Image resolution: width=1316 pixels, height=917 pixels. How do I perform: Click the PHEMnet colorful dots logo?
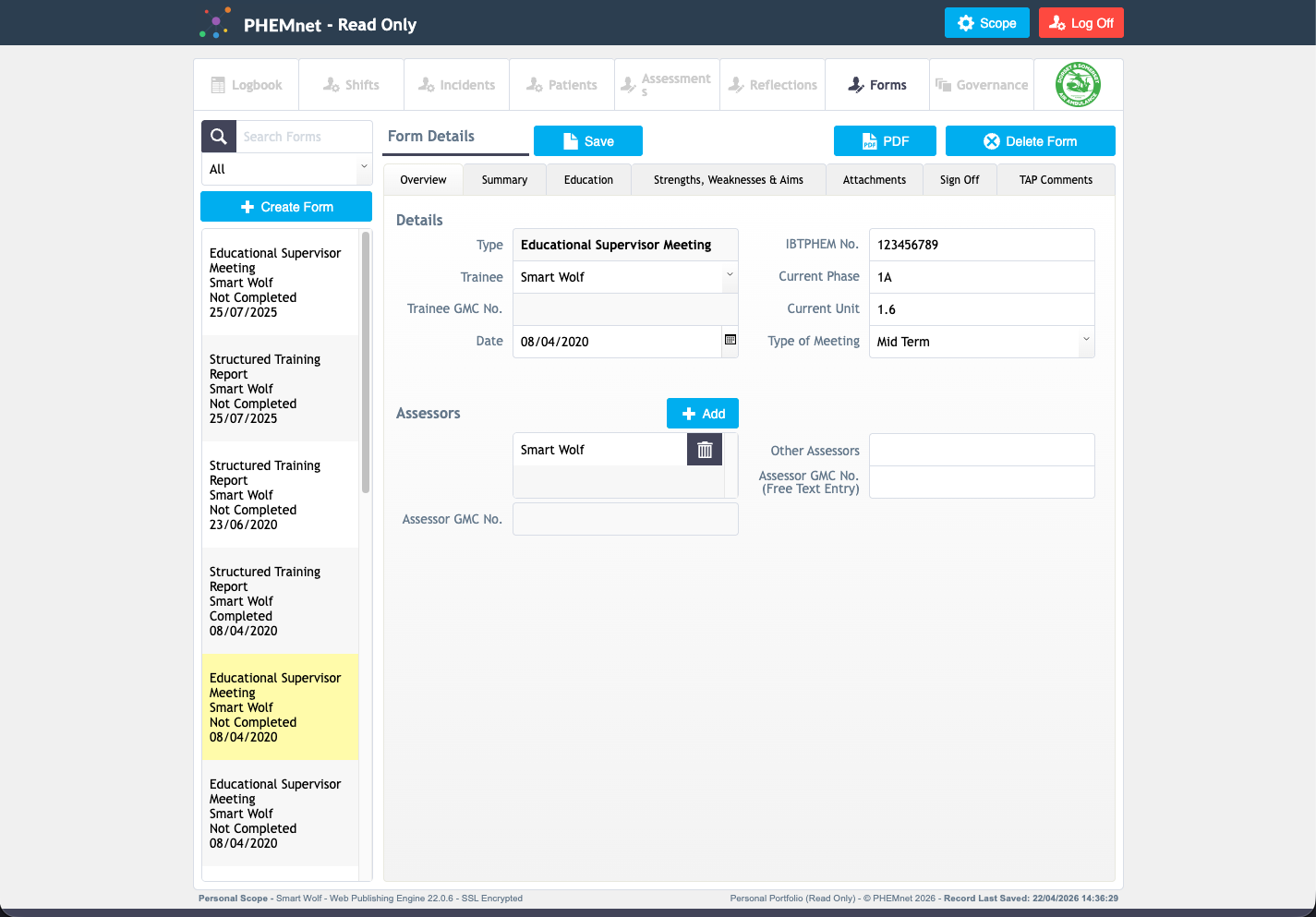215,23
